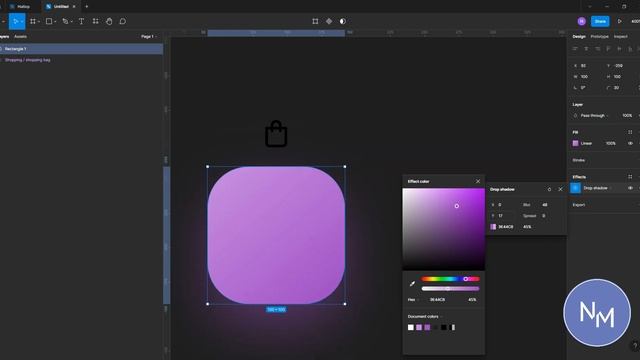This screenshot has height=360, width=640.
Task: Open the Frame tool dropdown arrow
Action: click(39, 22)
